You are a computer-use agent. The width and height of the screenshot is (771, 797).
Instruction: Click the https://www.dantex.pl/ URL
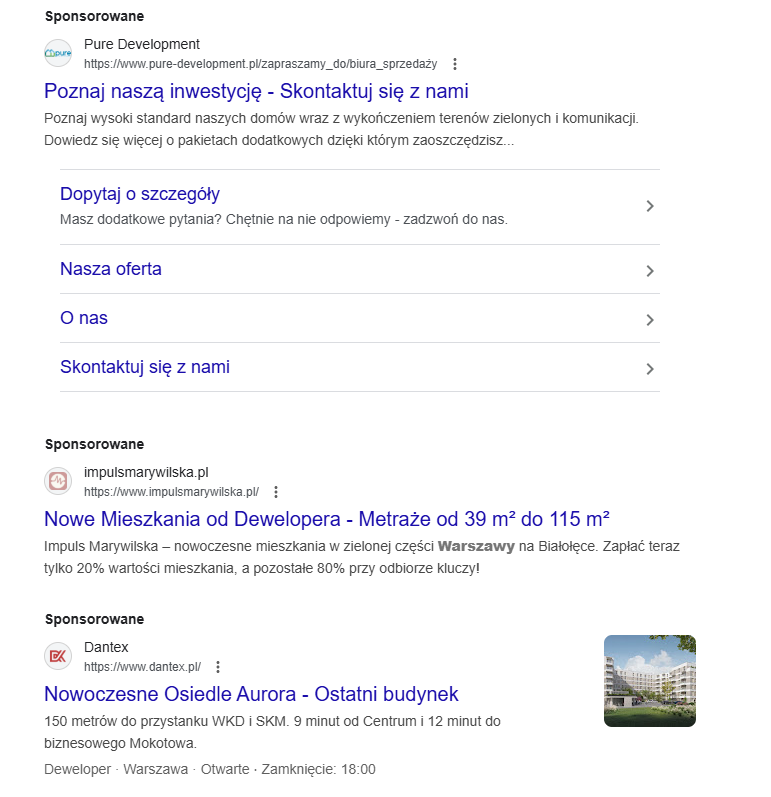pos(142,667)
